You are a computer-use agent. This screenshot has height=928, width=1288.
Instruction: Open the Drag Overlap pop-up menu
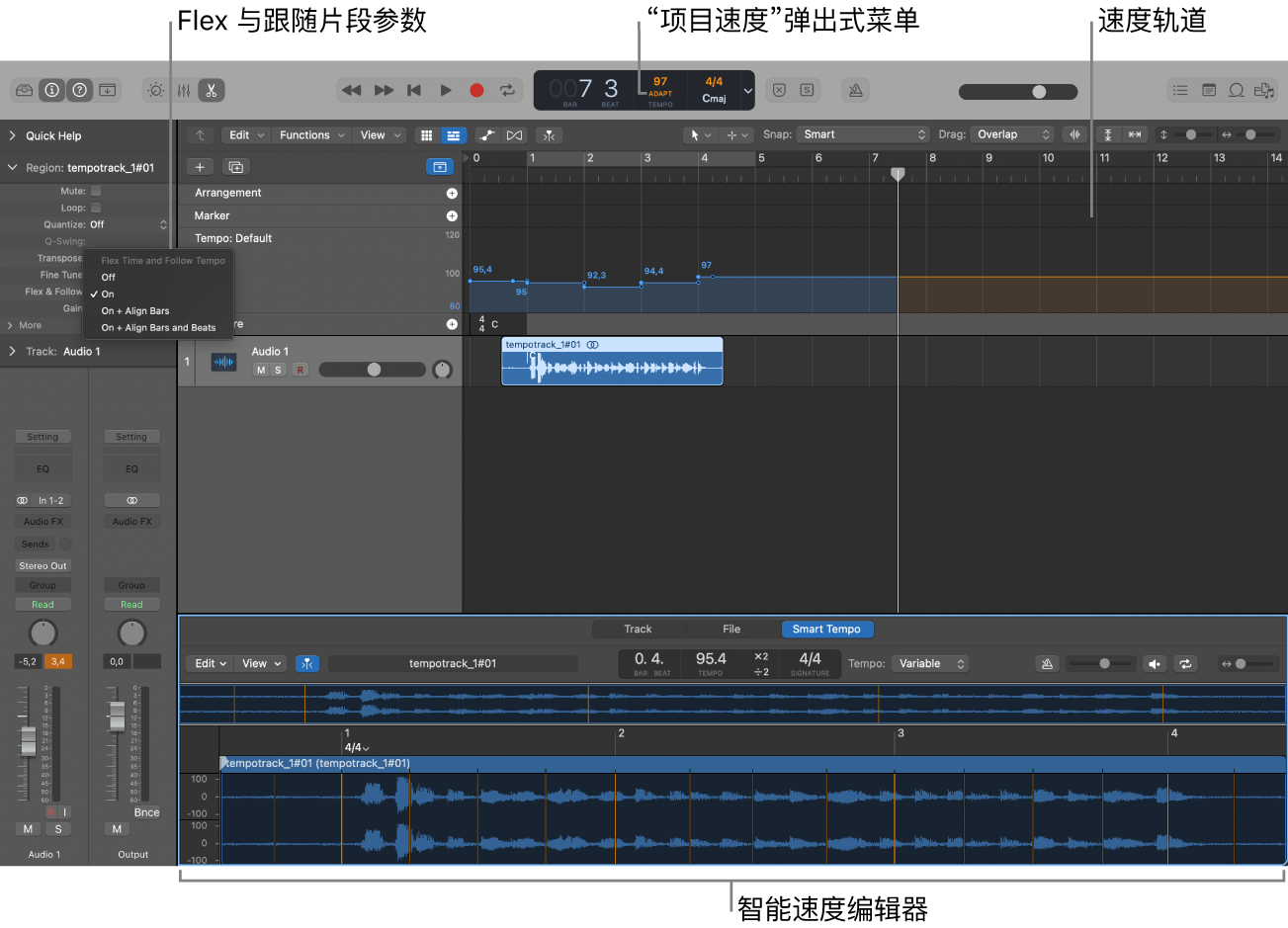point(1012,134)
